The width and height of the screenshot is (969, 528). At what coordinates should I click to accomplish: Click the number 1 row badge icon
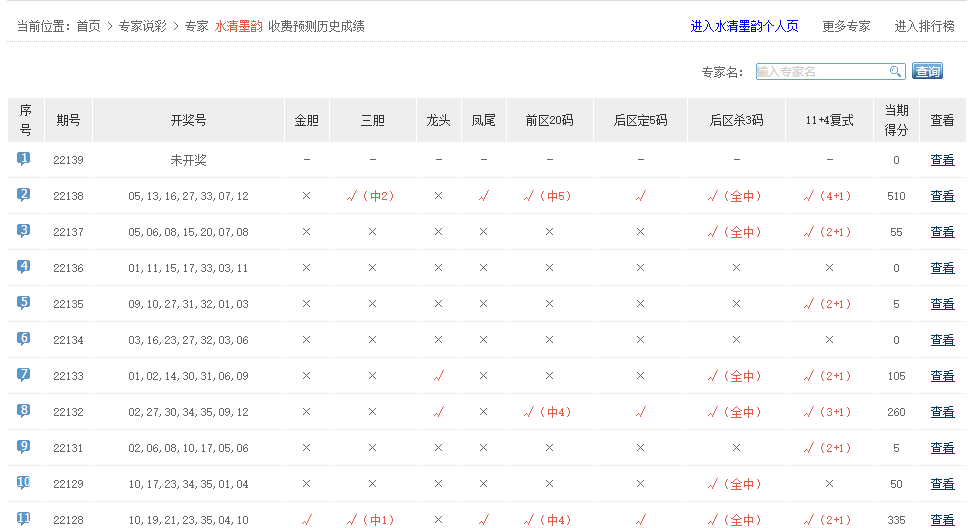tap(24, 159)
